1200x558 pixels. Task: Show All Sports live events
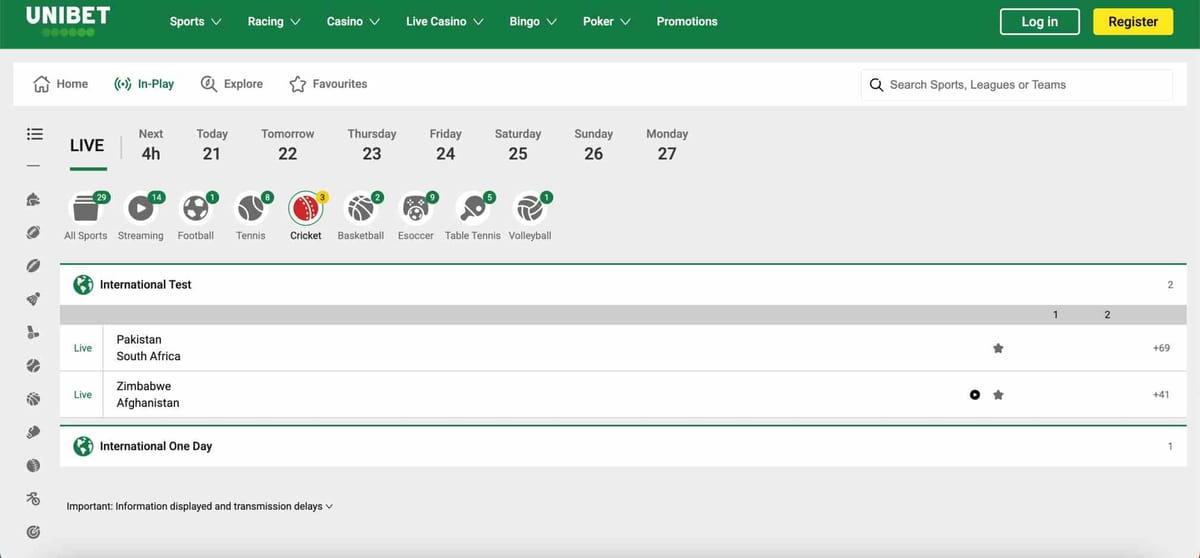click(86, 215)
